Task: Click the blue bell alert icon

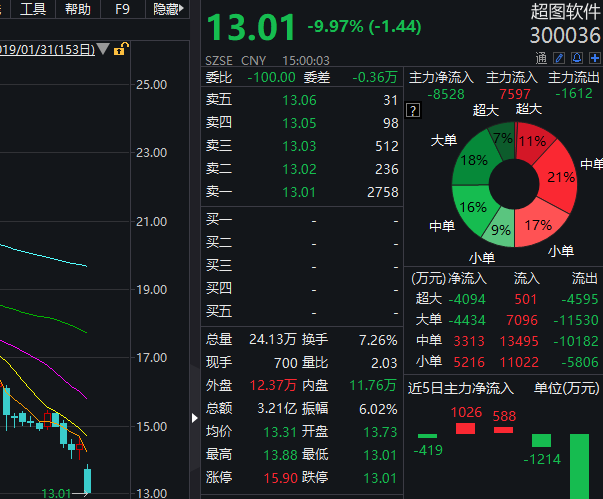Action: (577, 58)
